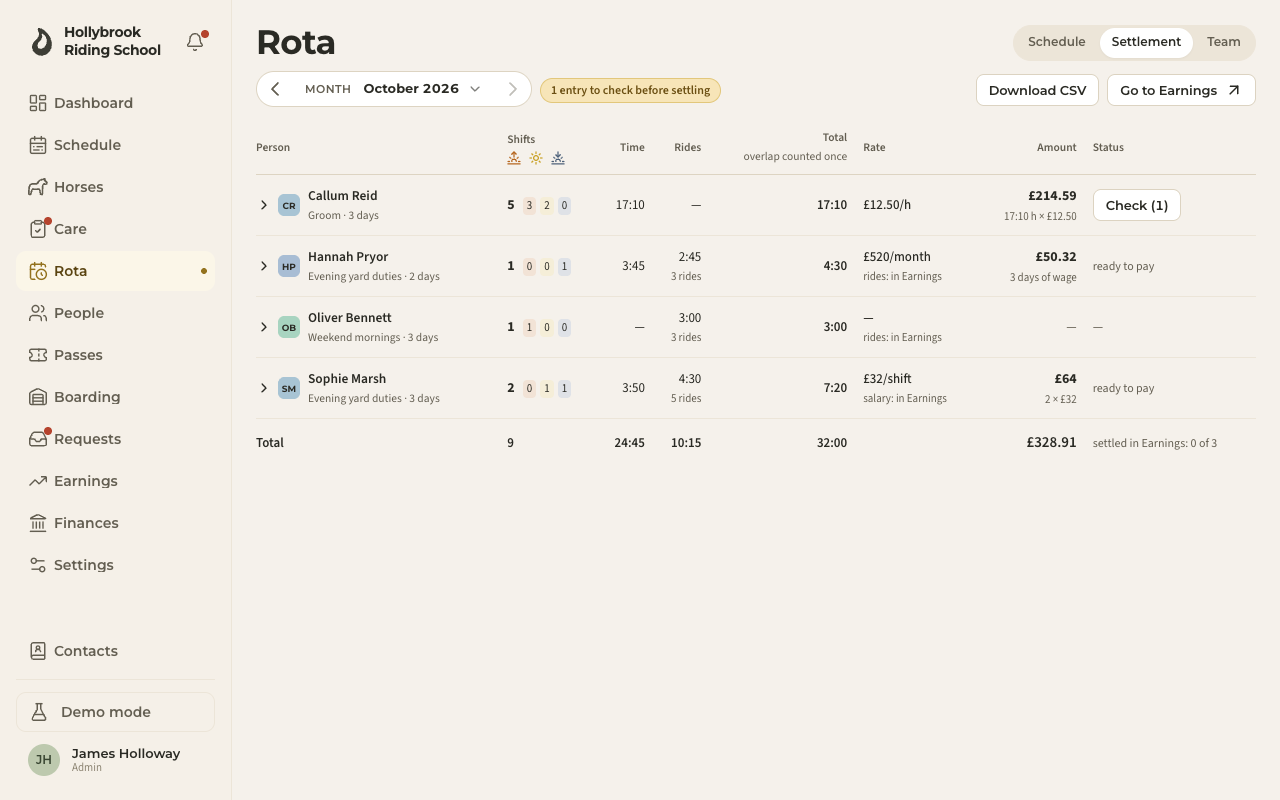Click Hannah Pryor's £520/month rate

click(x=897, y=257)
